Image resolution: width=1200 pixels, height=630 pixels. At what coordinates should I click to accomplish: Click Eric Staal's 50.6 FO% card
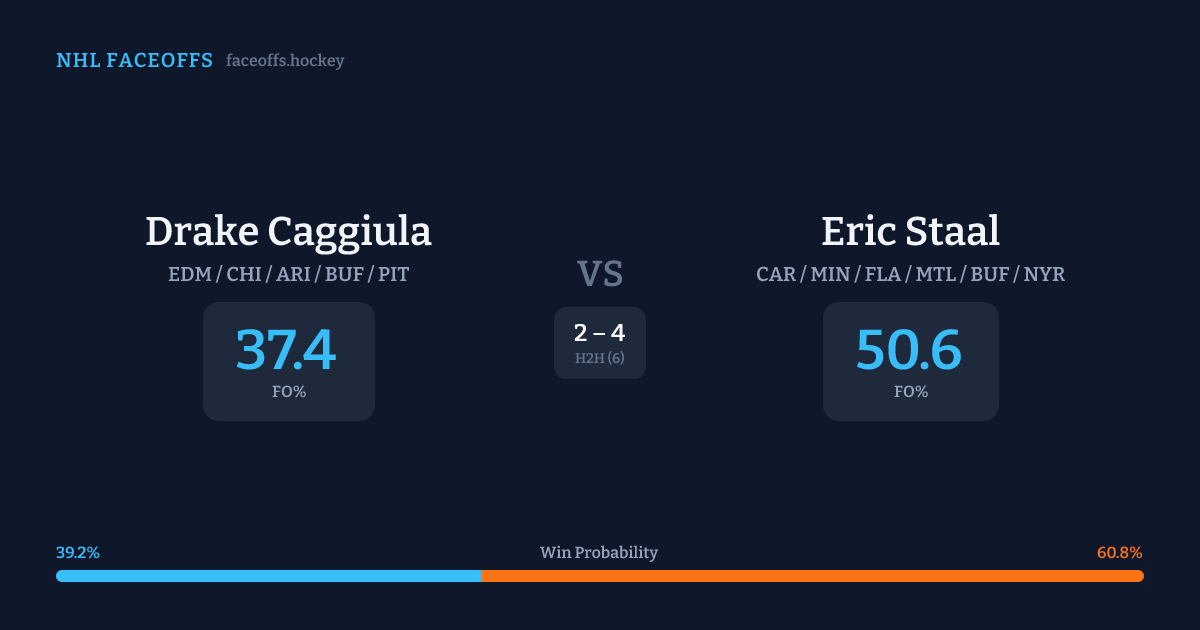pyautogui.click(x=910, y=361)
